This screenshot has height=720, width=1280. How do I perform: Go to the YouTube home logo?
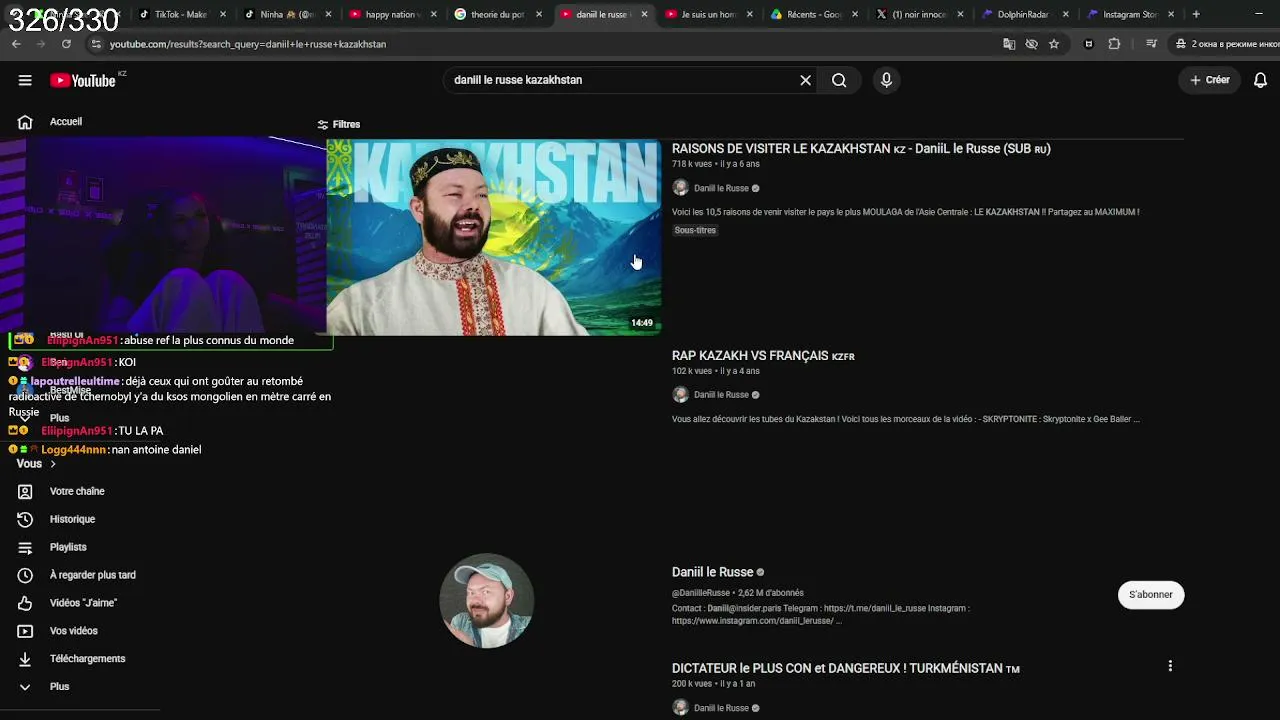coord(84,80)
